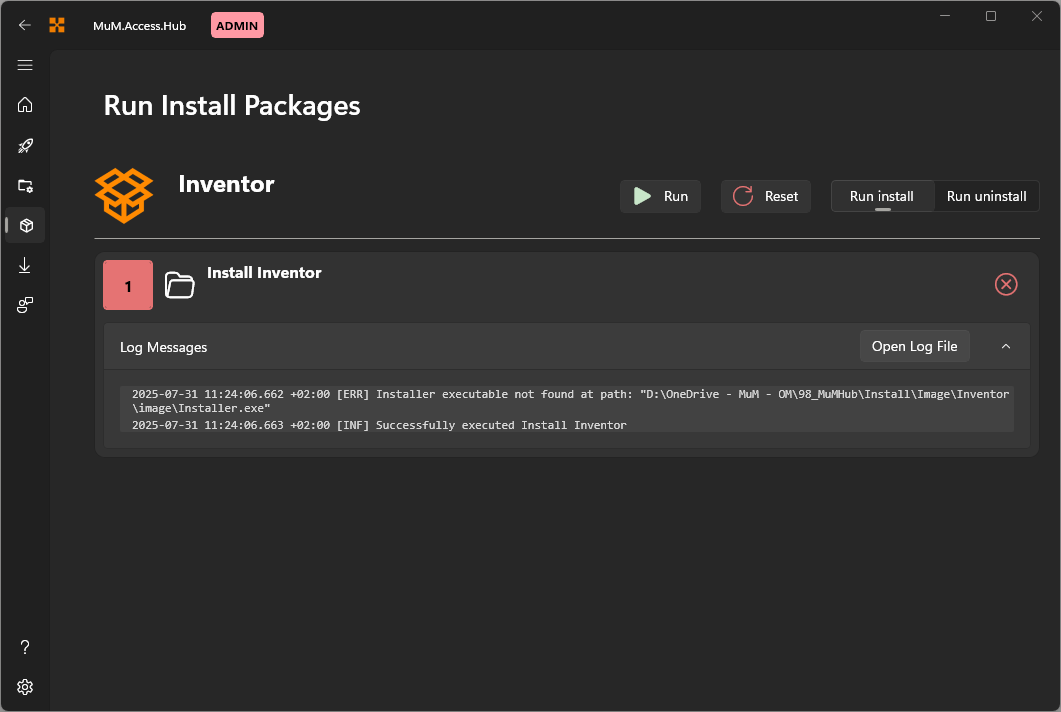Click the MuM.Access.Hub orange app logo

tap(57, 26)
